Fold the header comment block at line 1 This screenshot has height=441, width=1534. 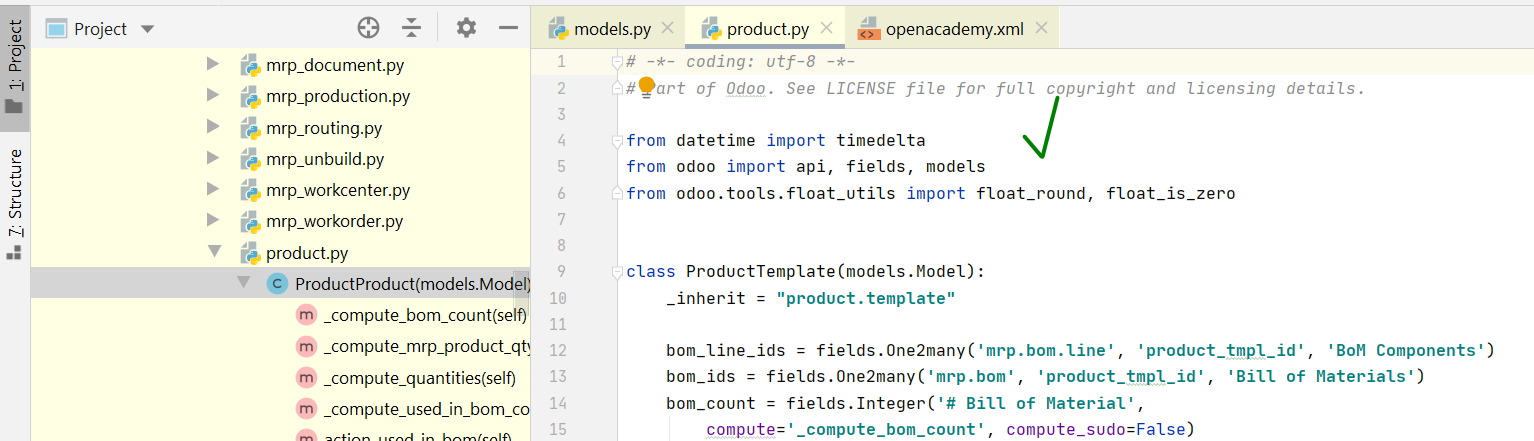617,62
